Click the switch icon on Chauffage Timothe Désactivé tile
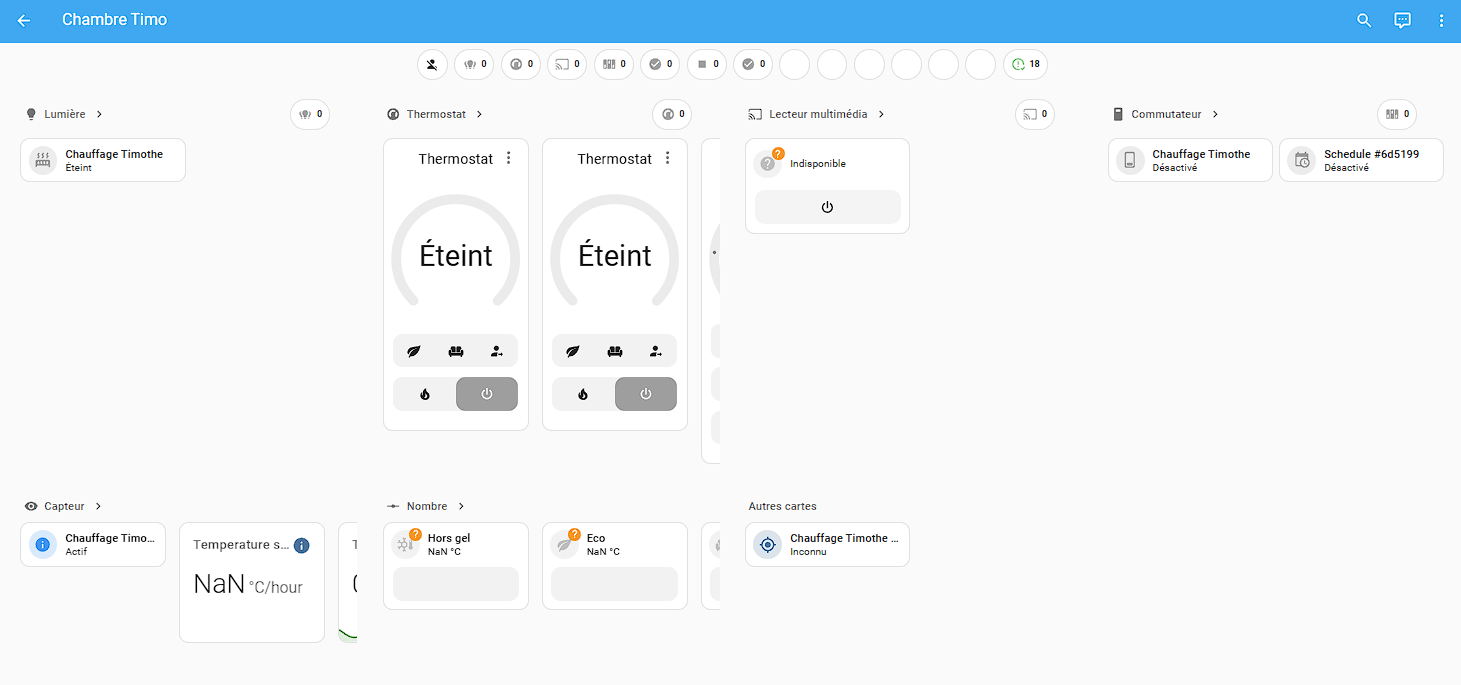 click(1130, 160)
